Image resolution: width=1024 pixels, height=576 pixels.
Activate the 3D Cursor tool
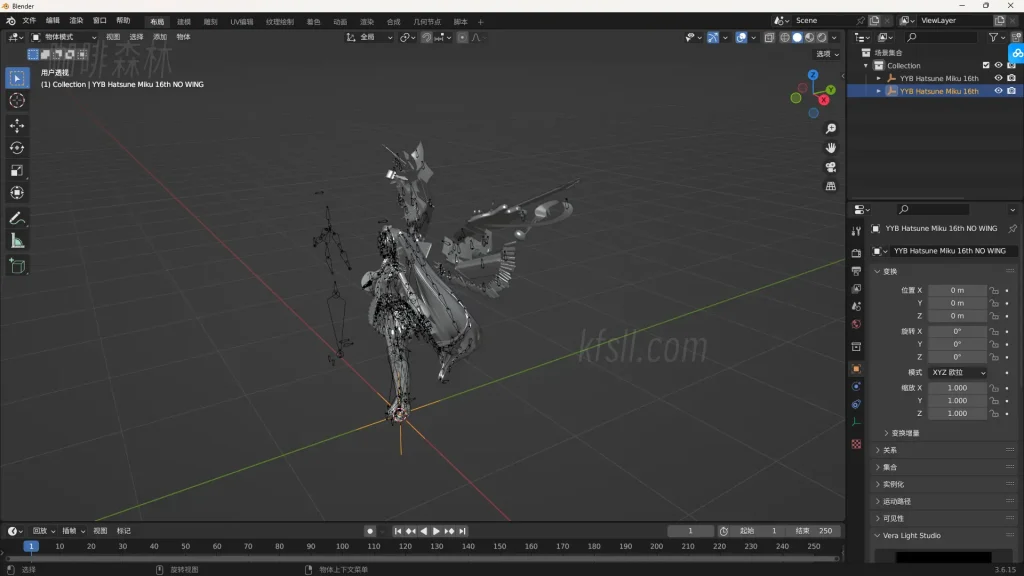17,100
